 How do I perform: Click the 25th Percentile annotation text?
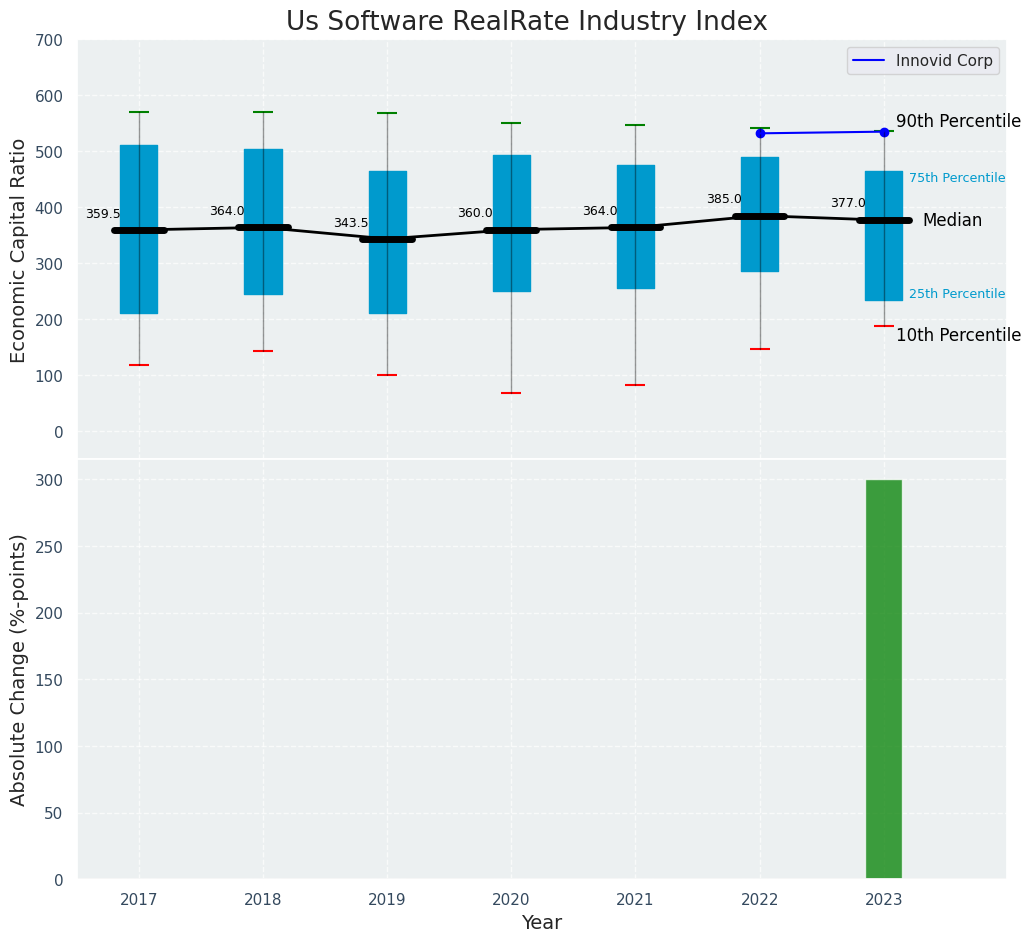(957, 294)
